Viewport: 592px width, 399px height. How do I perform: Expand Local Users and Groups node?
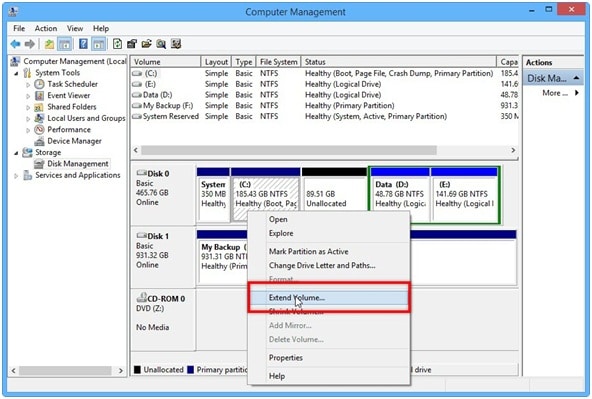28,119
